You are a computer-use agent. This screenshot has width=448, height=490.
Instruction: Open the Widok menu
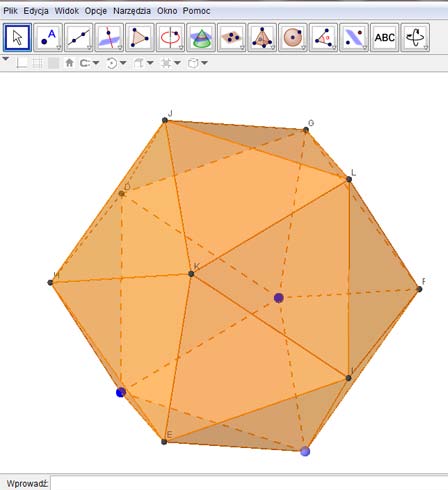pos(67,11)
